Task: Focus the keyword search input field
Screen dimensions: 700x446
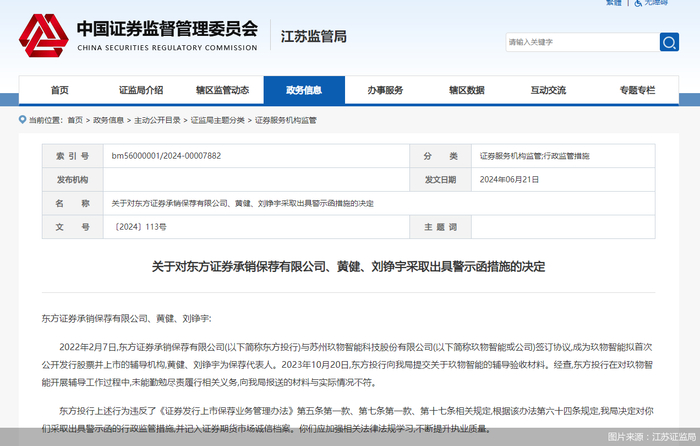Action: [583, 42]
